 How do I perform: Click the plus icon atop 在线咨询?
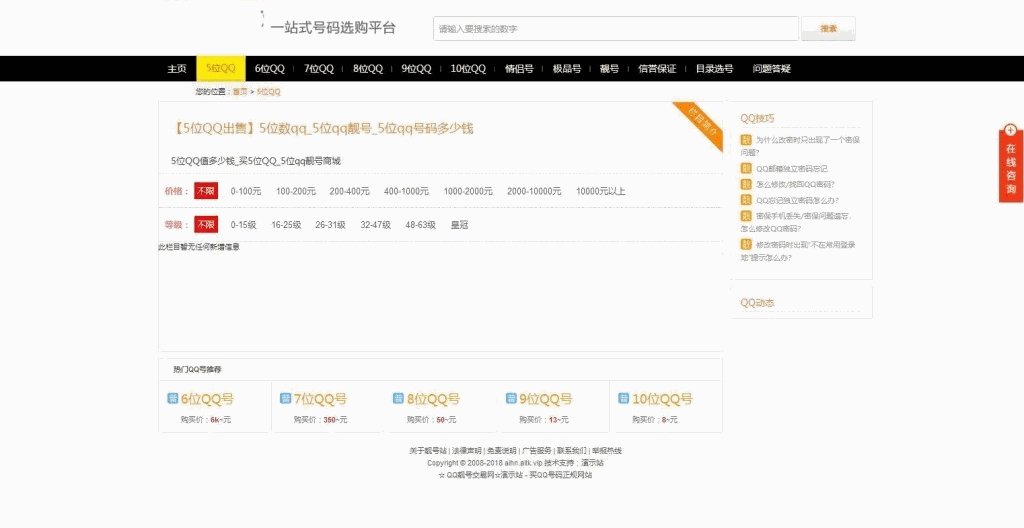[1011, 130]
